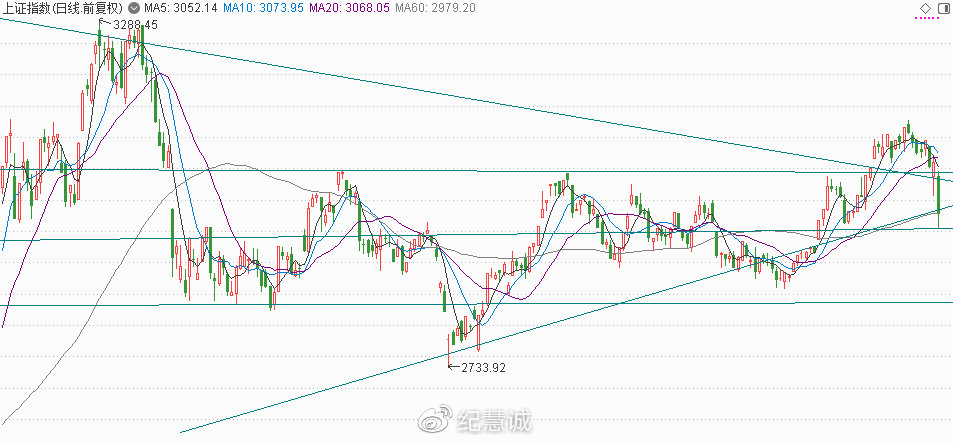This screenshot has height=443, width=953.
Task: Select the MA60: 2979.20 indicator label
Action: [x=435, y=8]
